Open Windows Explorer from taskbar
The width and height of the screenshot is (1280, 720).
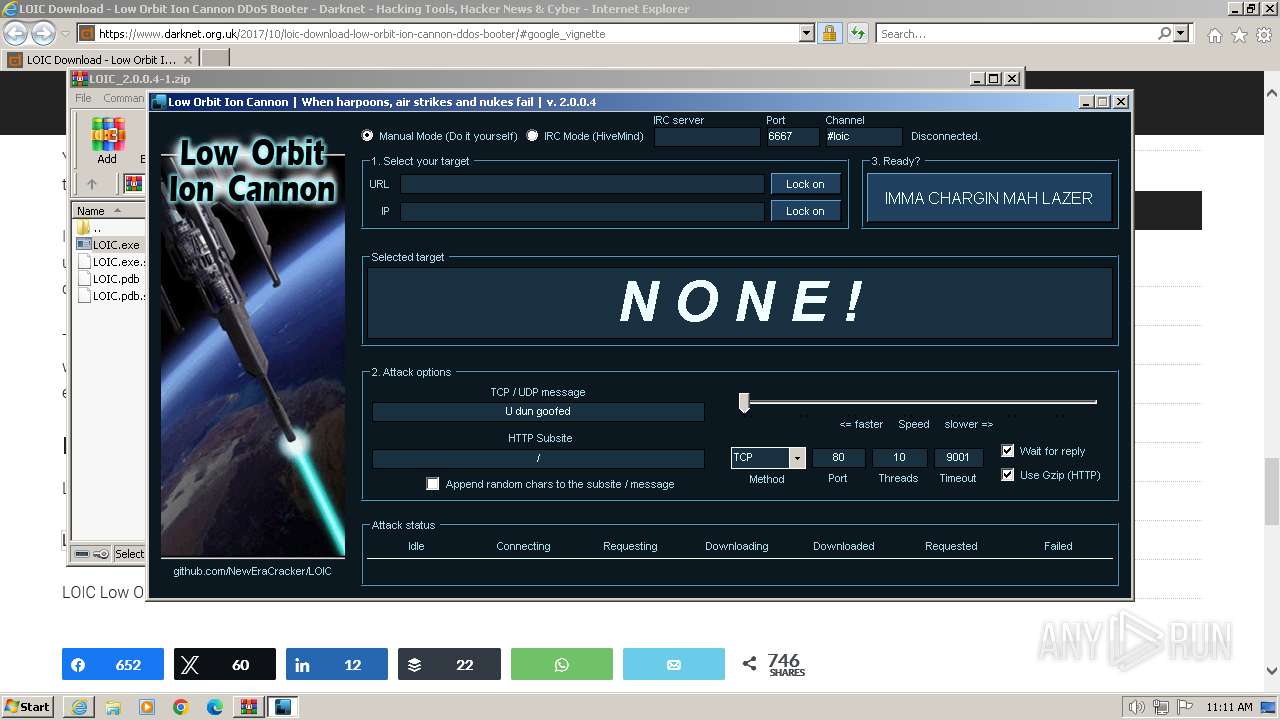(x=112, y=707)
